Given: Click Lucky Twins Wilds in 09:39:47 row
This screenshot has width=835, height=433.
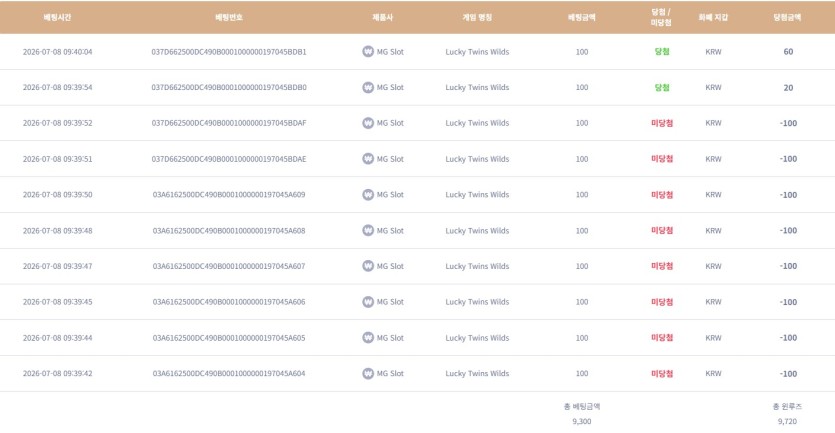Looking at the screenshot, I should pyautogui.click(x=477, y=266).
